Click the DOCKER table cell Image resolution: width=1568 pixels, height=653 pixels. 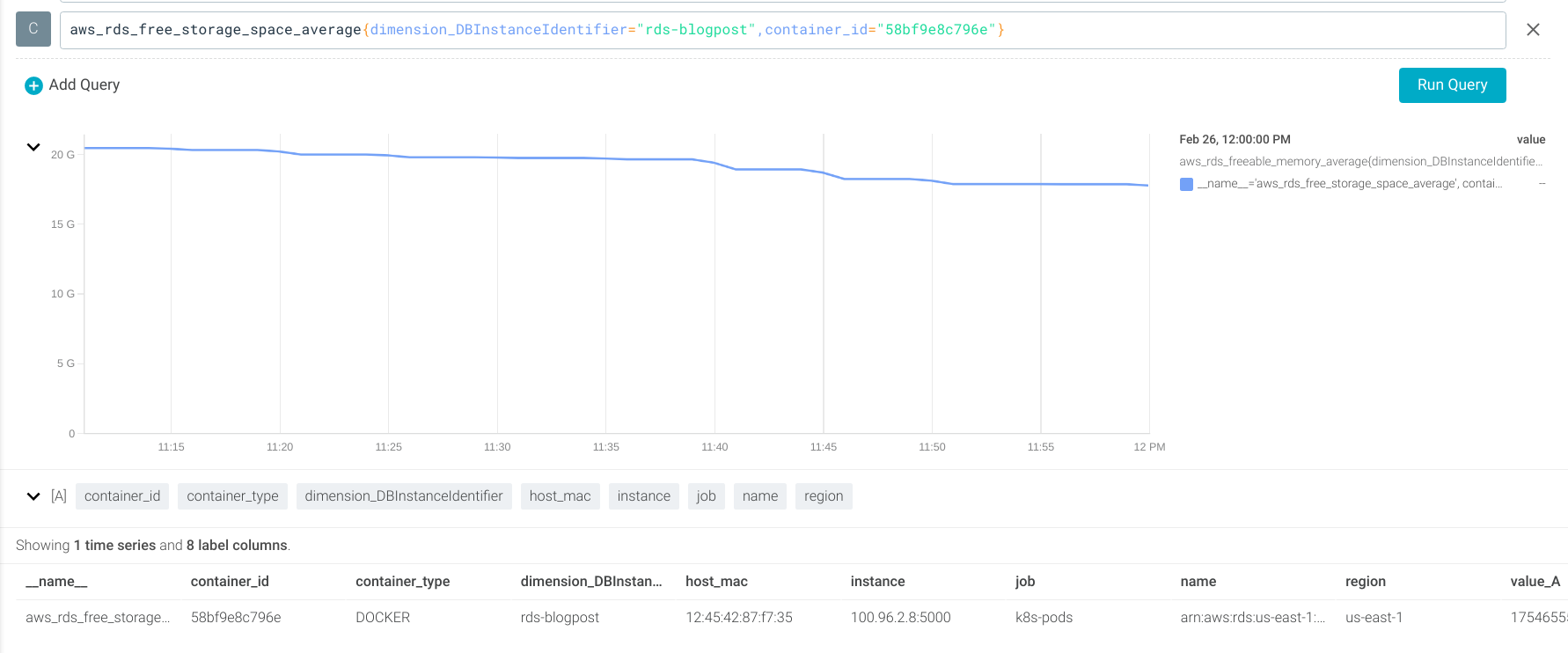point(383,618)
